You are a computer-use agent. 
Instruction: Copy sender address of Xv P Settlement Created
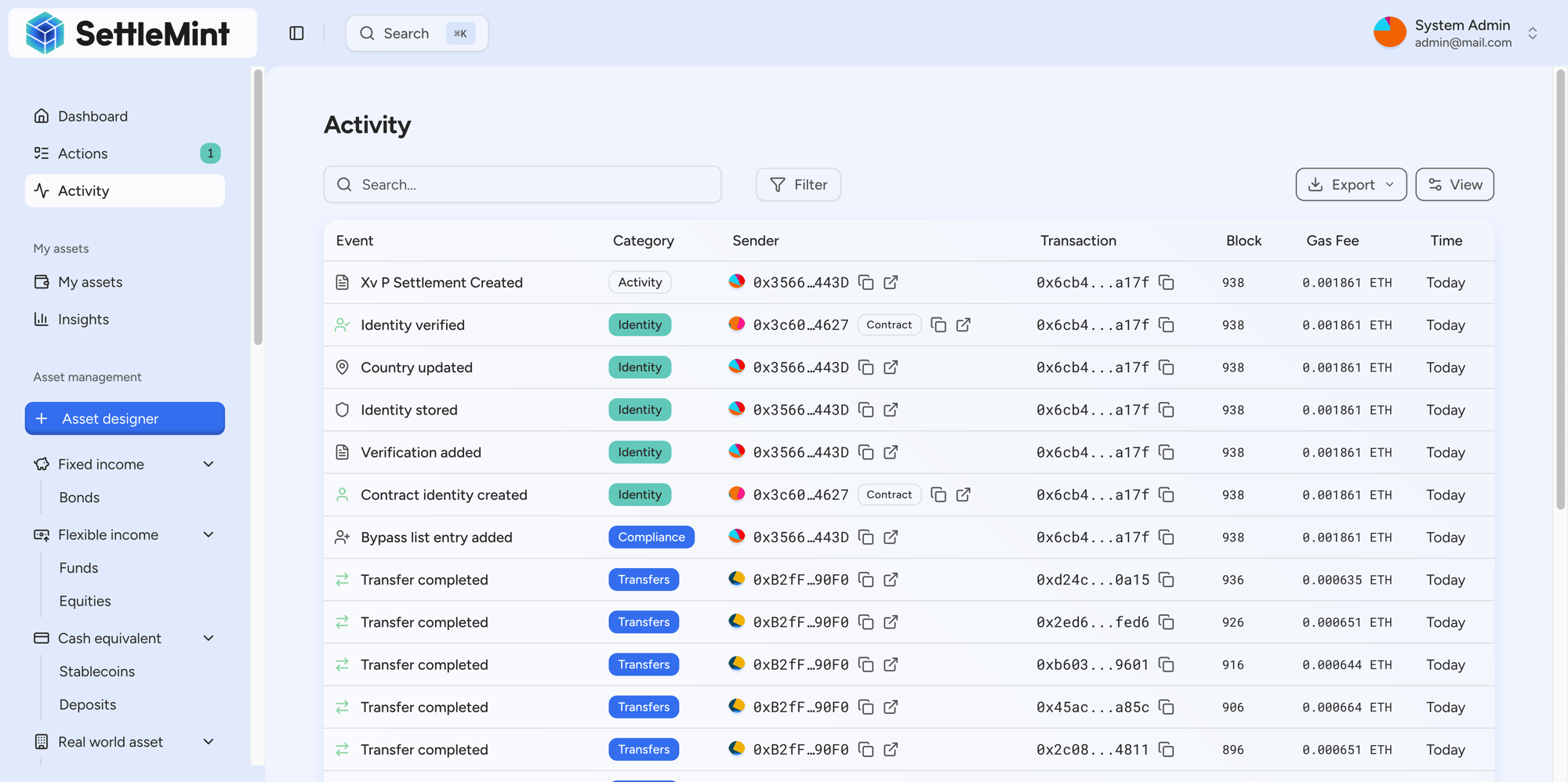coord(866,282)
